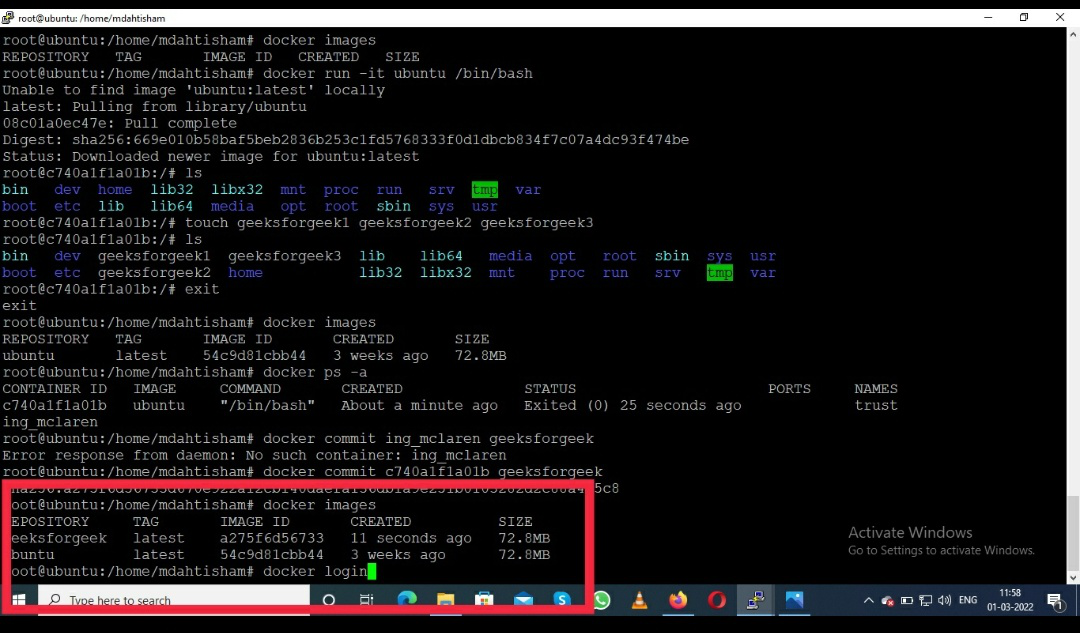This screenshot has height=633, width=1080.
Task: Expand hidden system tray icons
Action: (868, 600)
